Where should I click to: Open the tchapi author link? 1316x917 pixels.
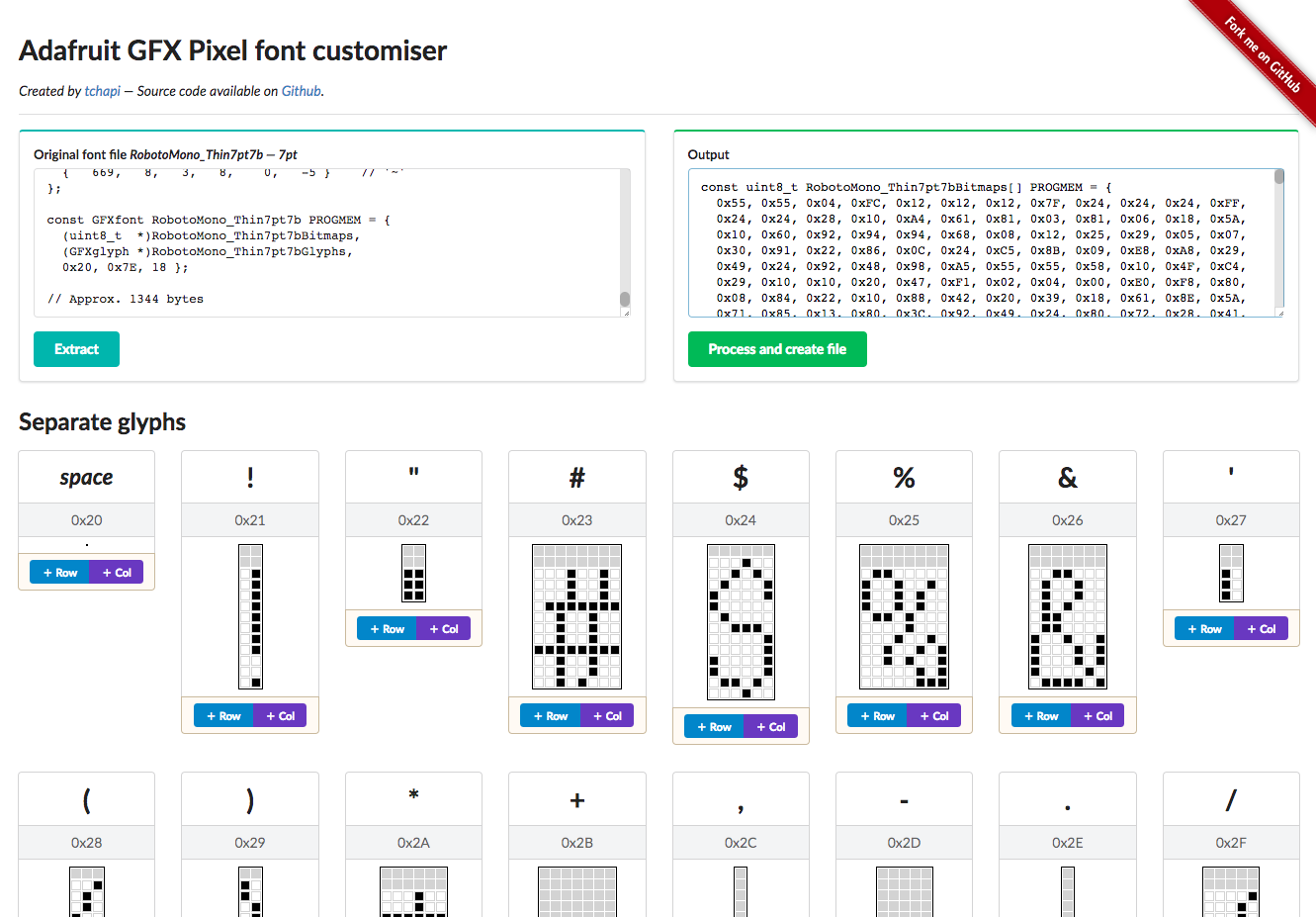coord(102,91)
